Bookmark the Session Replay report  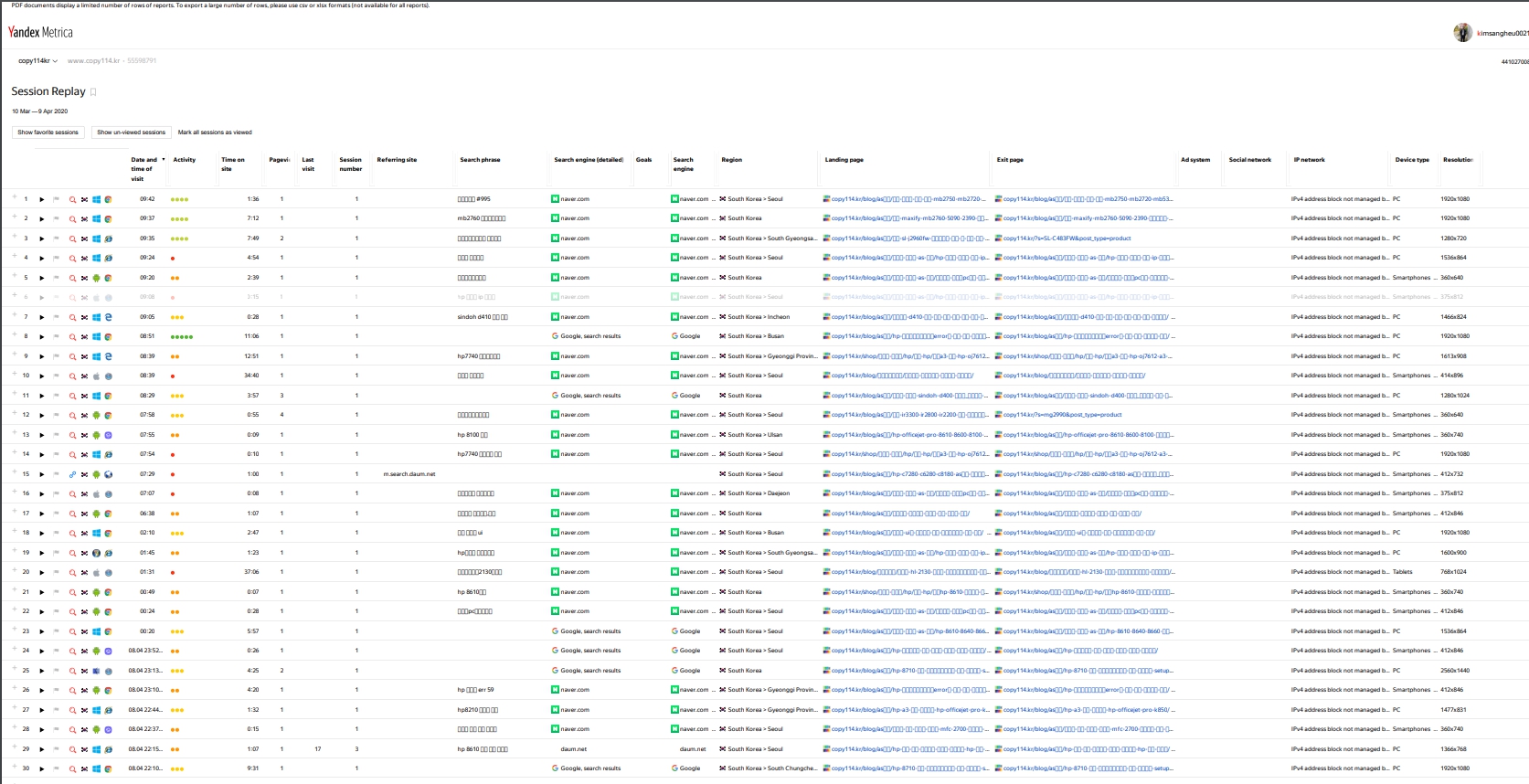point(93,92)
